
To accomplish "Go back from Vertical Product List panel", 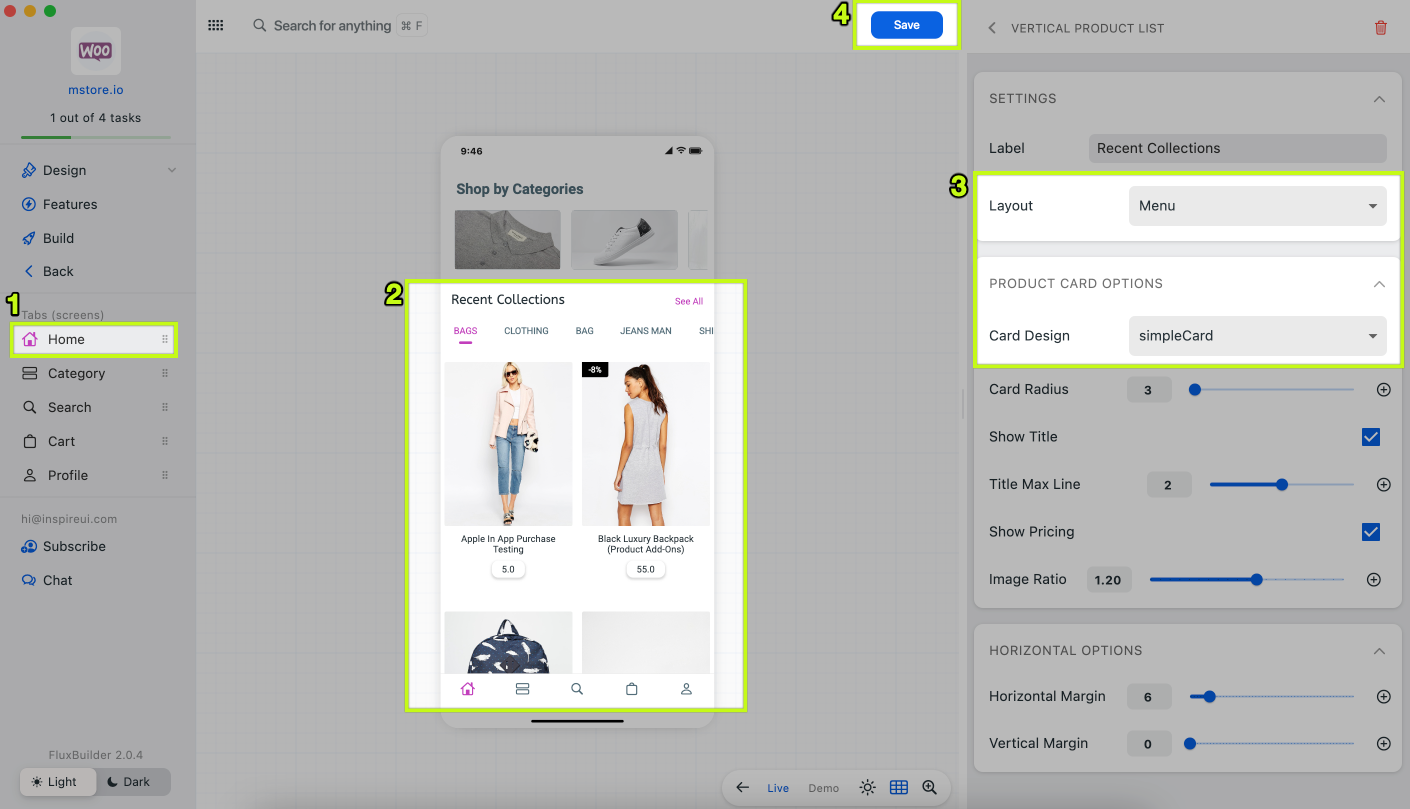I will click(992, 28).
